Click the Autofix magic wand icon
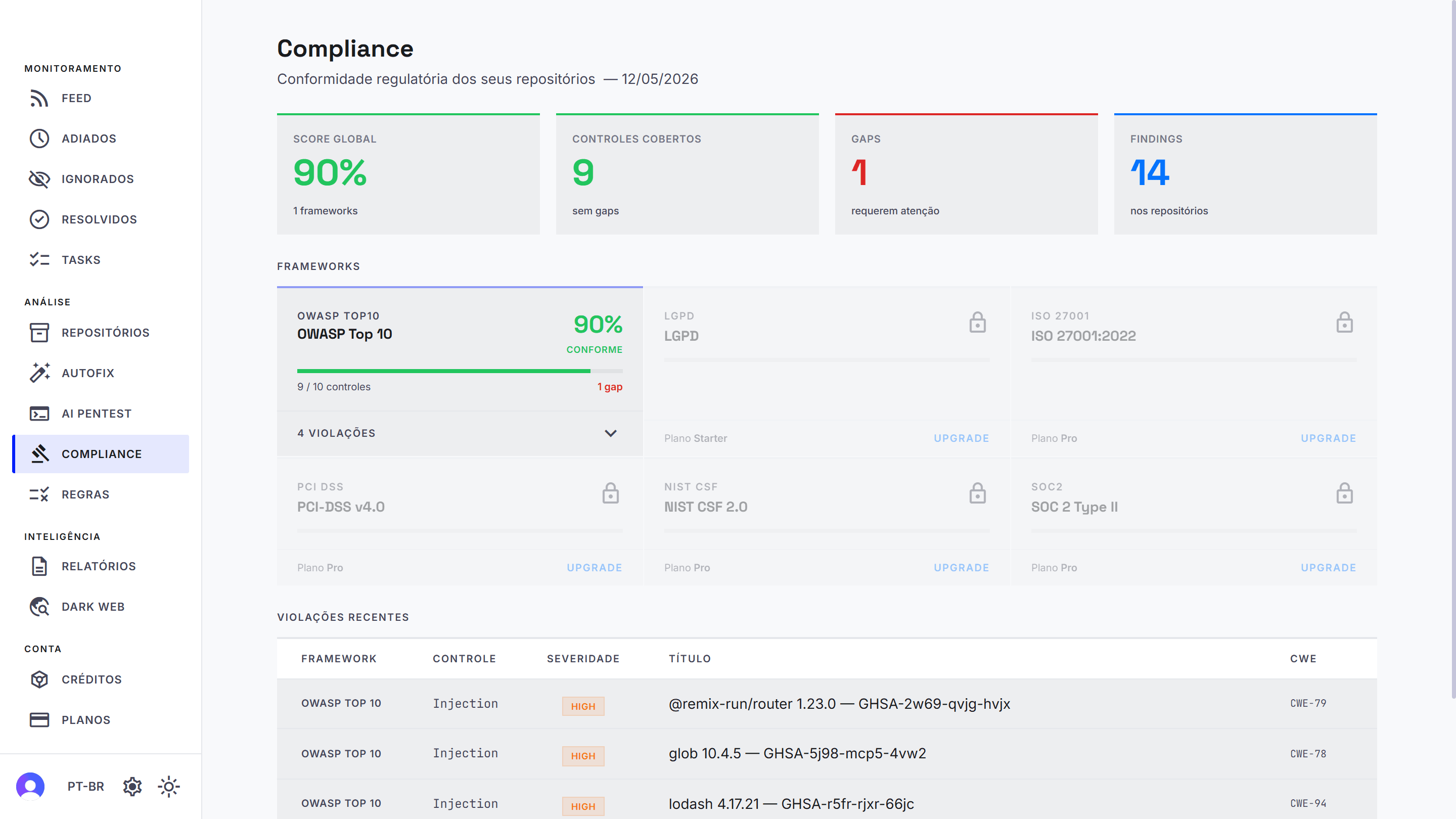The width and height of the screenshot is (1456, 819). 39,373
